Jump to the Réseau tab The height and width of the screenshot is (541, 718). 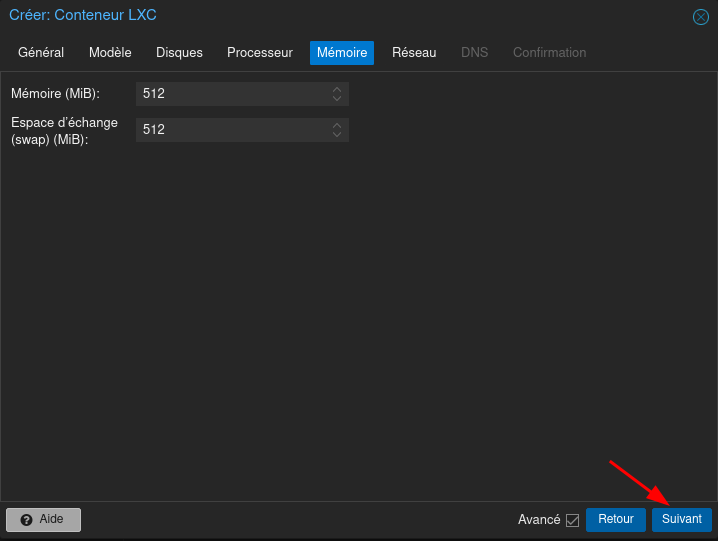pyautogui.click(x=414, y=53)
